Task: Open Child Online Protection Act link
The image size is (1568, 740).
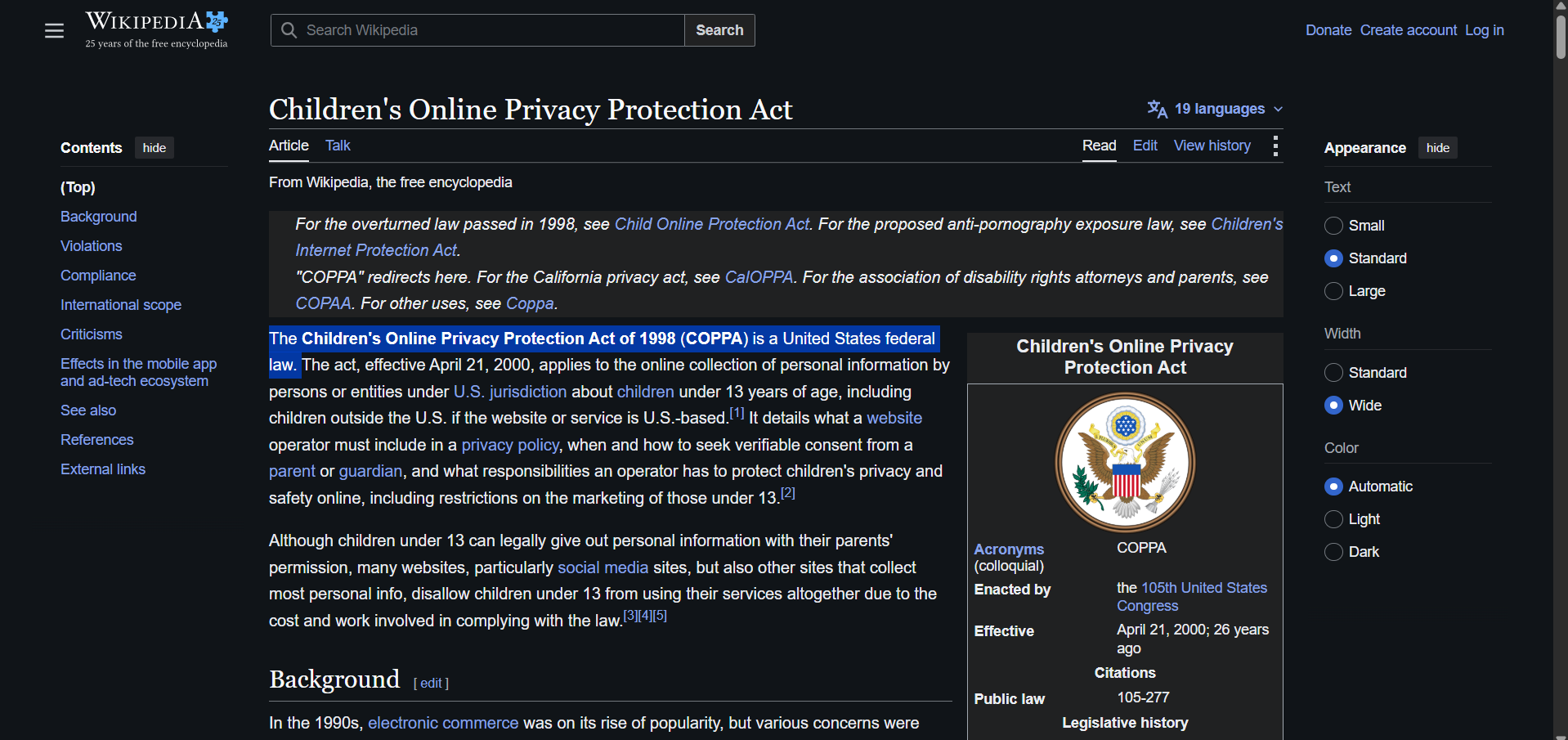Action: point(712,224)
